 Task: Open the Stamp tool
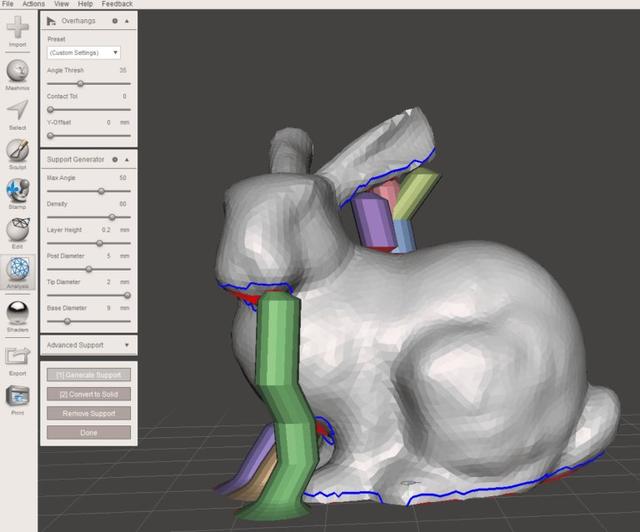(x=17, y=190)
